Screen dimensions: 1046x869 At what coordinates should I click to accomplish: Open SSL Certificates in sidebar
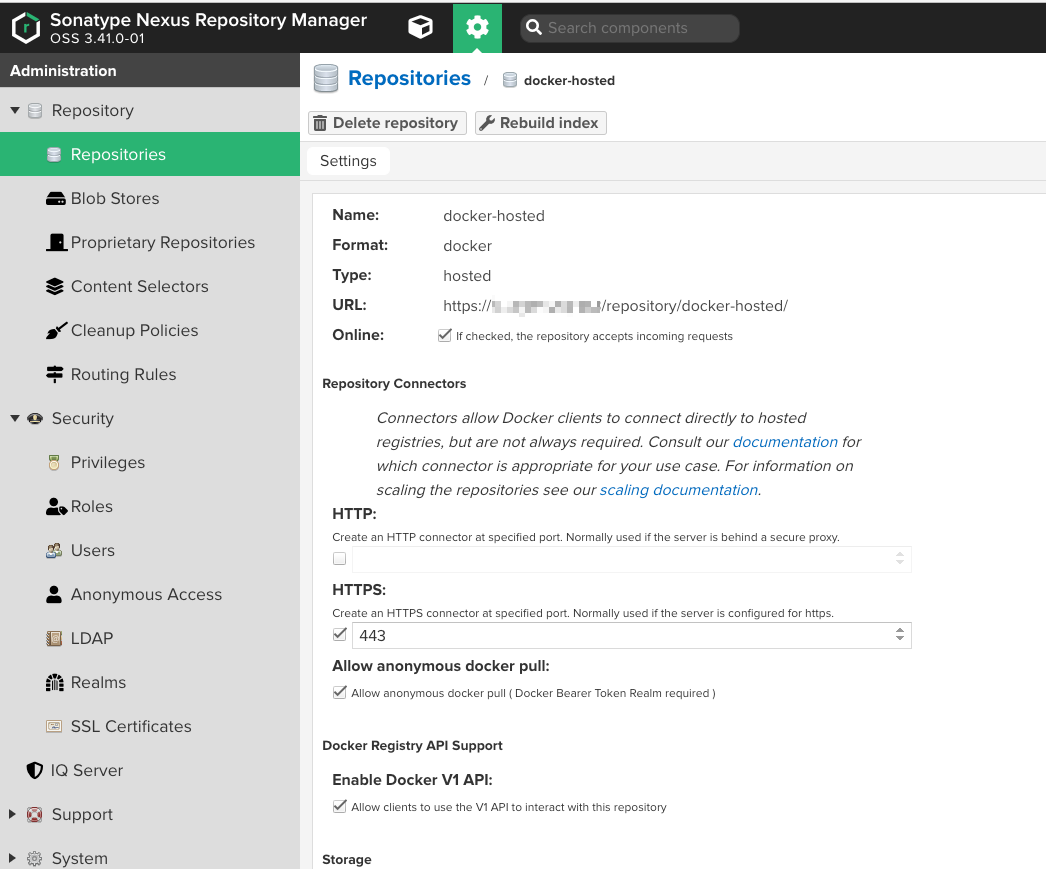(130, 726)
